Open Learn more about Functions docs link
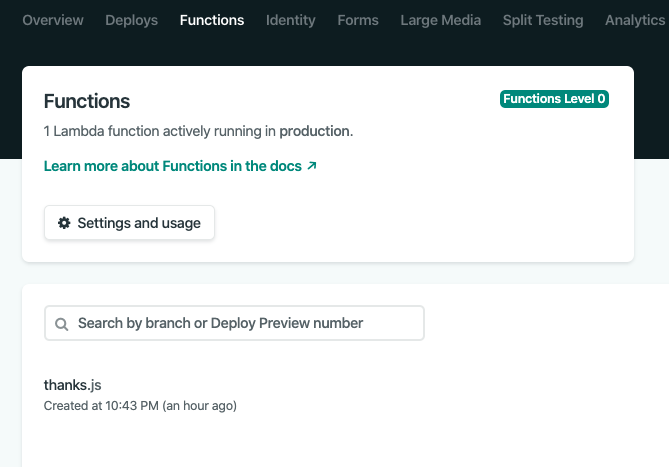Screen dimensions: 669x467 [x=172, y=166]
